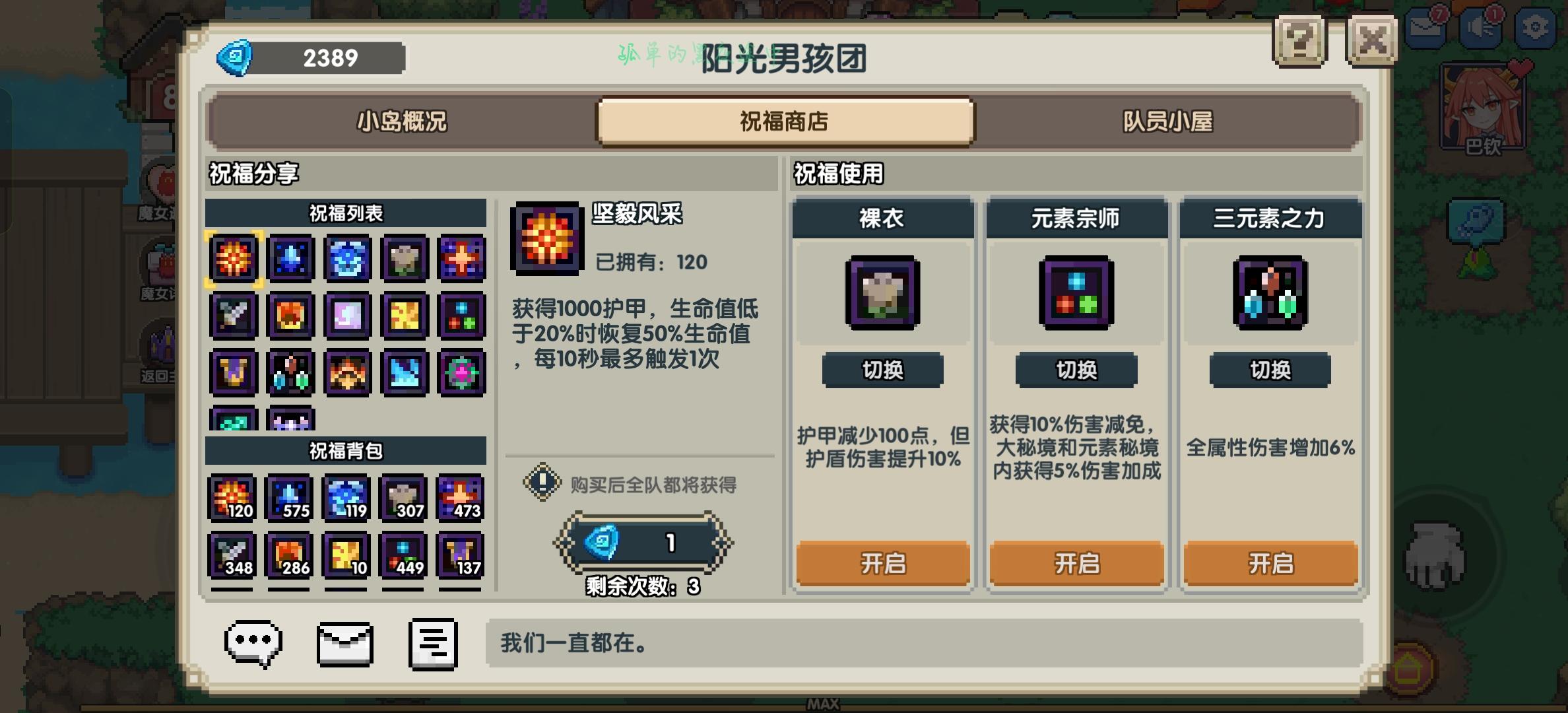Select the three-color elements blessing icon
This screenshot has width=1568, height=713.
pos(462,316)
